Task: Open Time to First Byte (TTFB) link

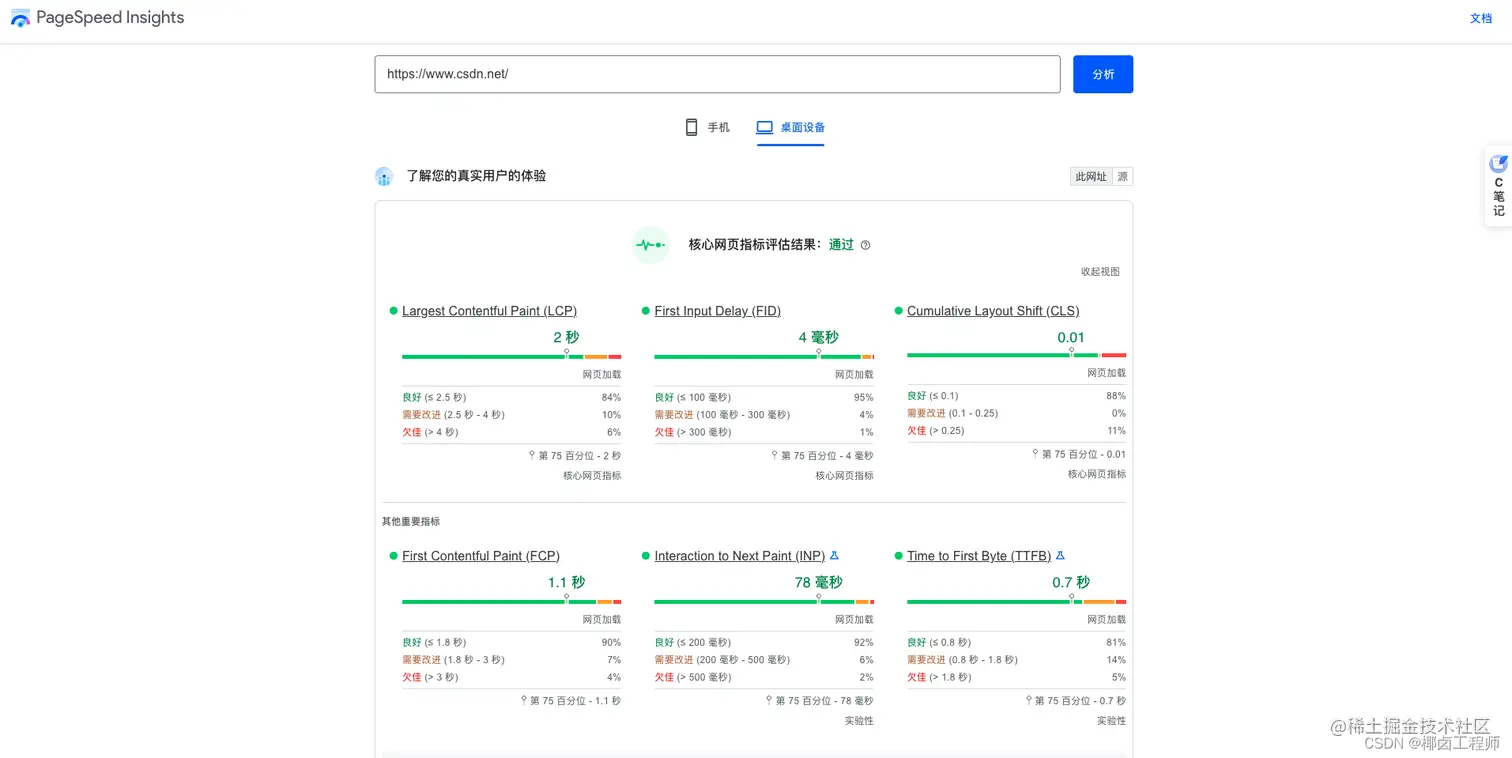Action: (x=979, y=556)
